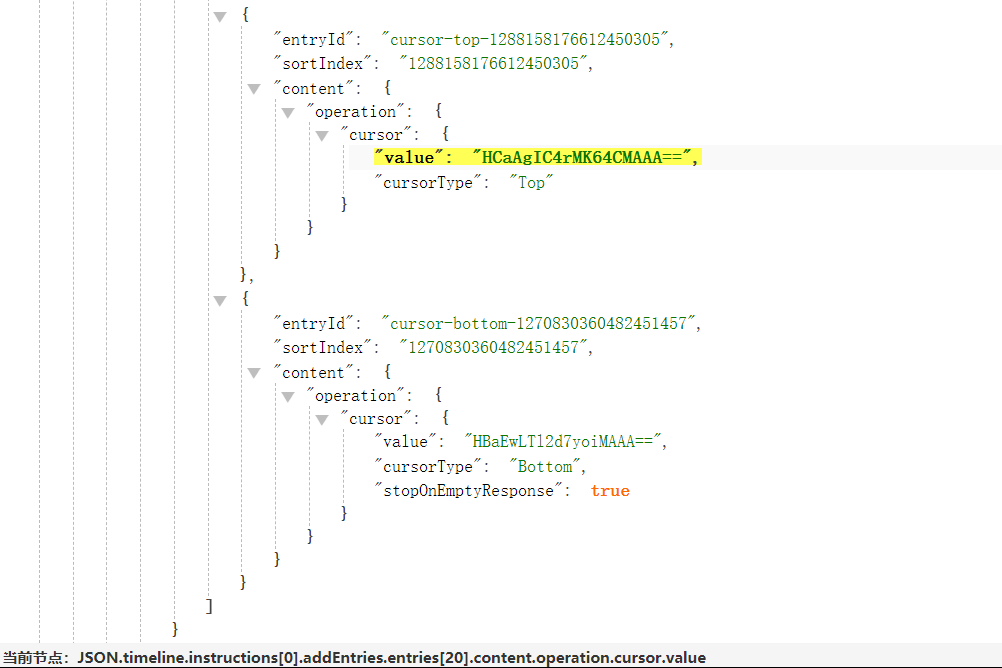Collapse the object containing the cursor-bottom entryId

(x=220, y=300)
